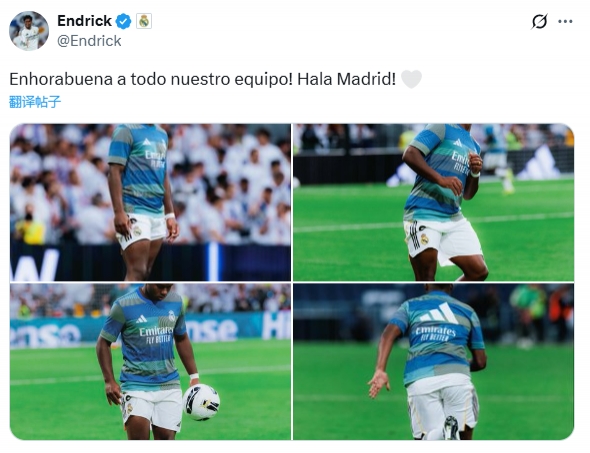Open the Grok explain-post icon

[x=539, y=21]
